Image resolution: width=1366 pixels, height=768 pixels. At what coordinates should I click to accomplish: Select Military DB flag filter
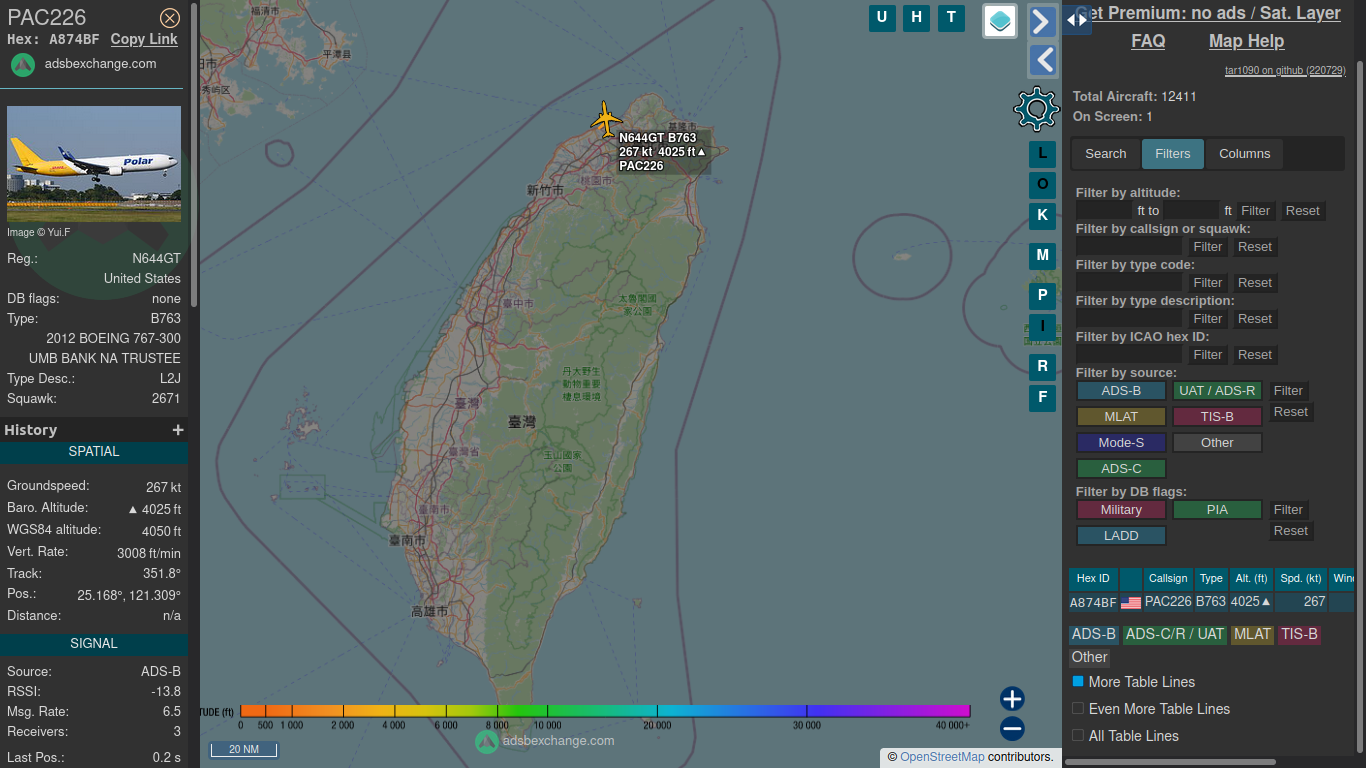pos(1121,510)
